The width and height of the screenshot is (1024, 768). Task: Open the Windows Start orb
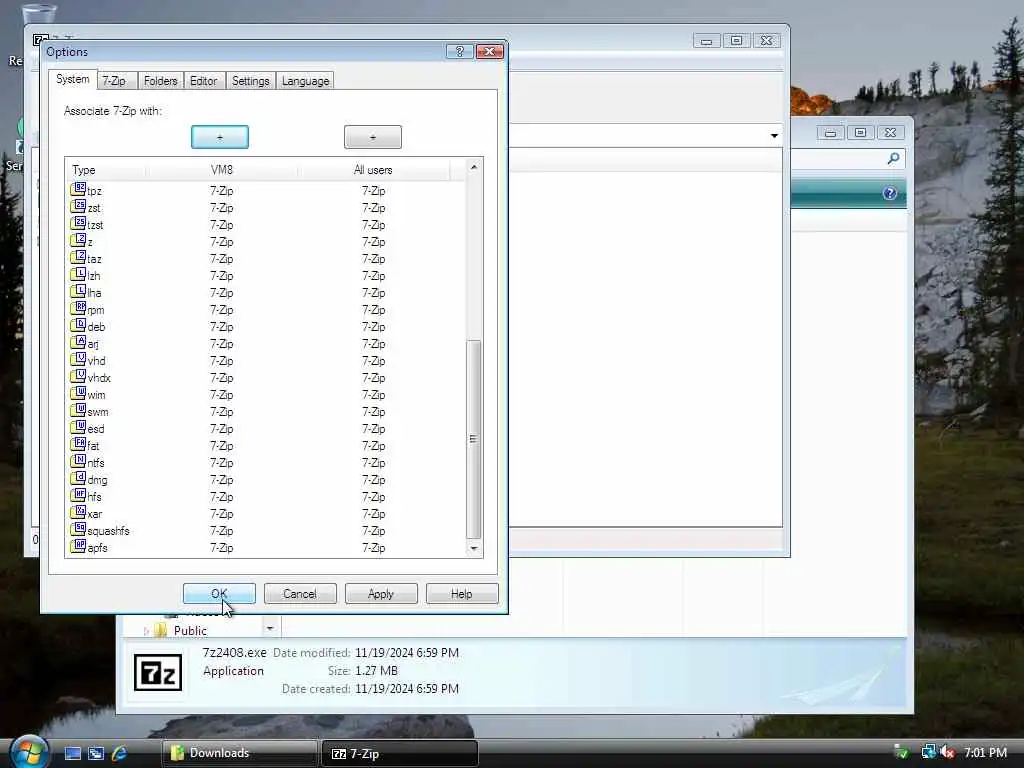[29, 752]
